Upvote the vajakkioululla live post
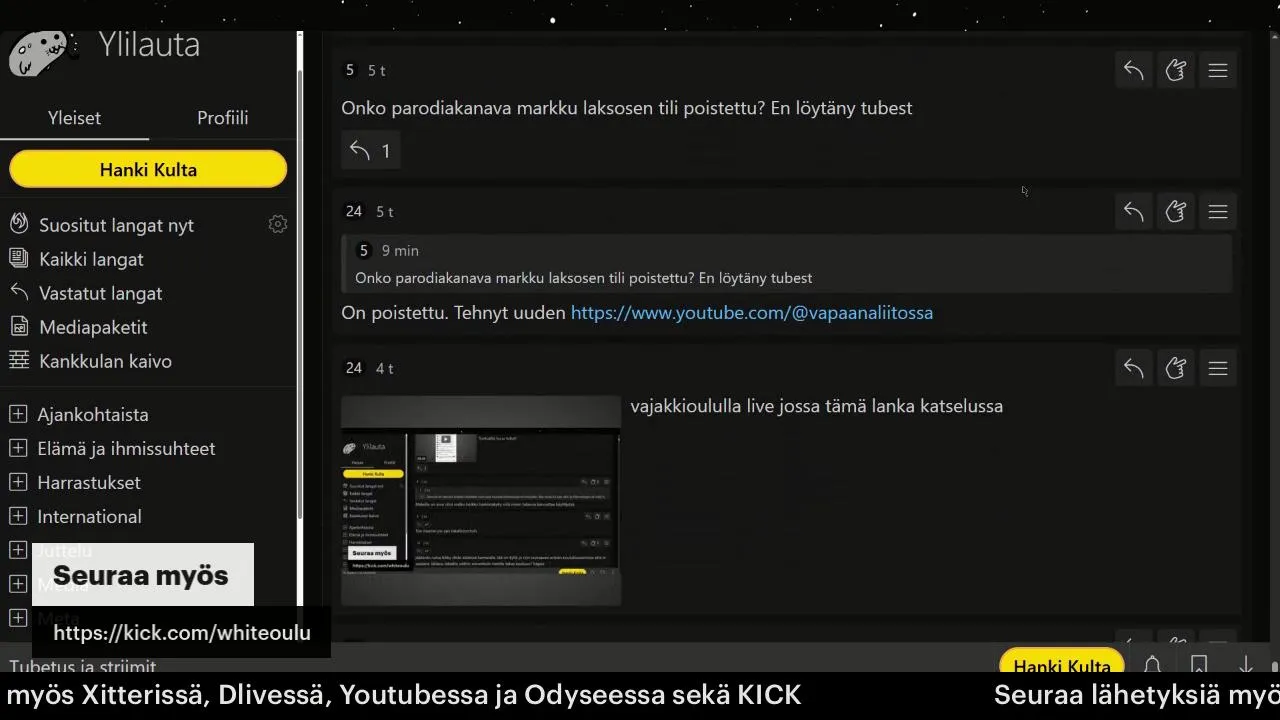Image resolution: width=1280 pixels, height=720 pixels. pos(1176,368)
